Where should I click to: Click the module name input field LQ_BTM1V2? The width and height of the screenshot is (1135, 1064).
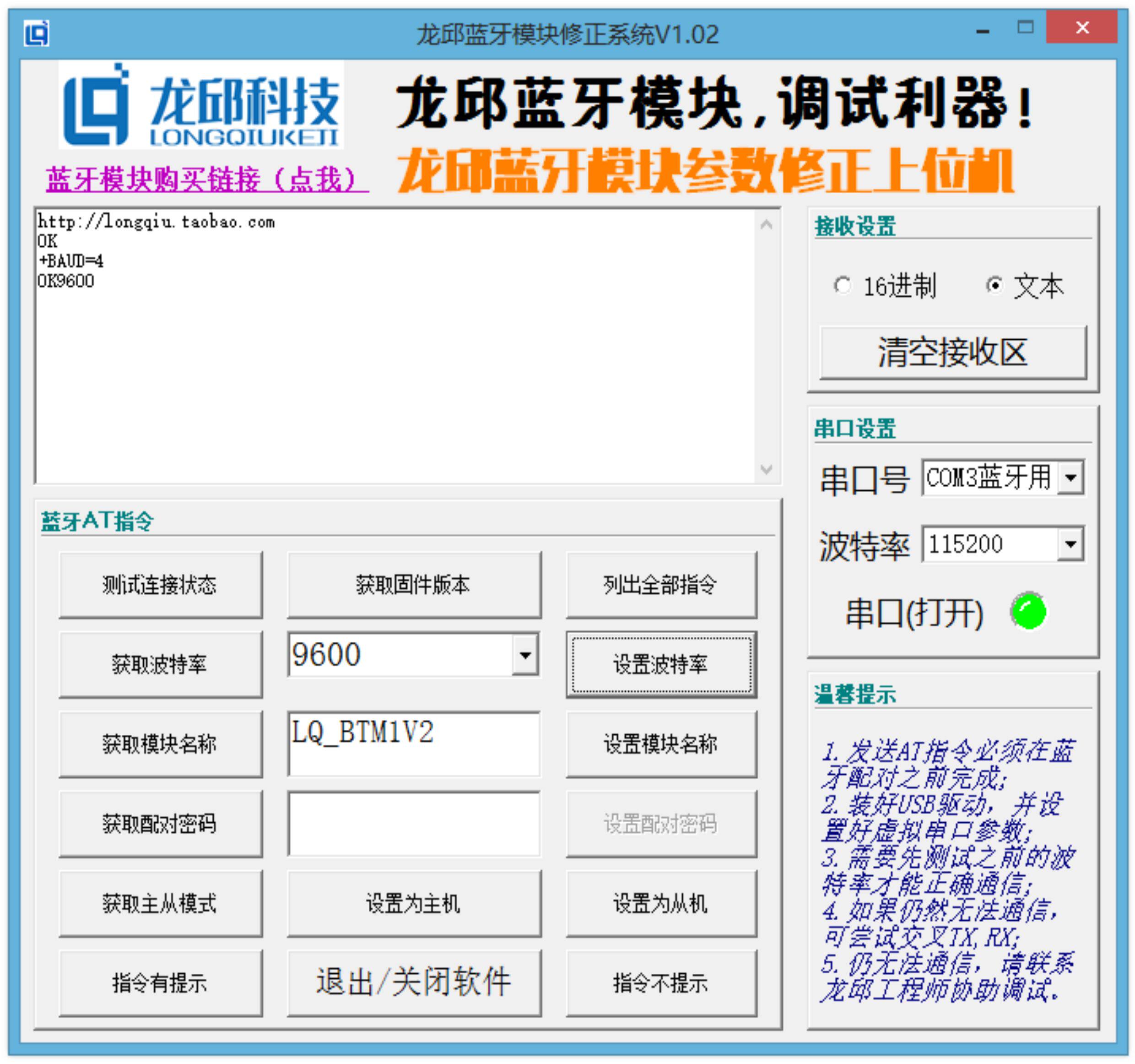414,744
